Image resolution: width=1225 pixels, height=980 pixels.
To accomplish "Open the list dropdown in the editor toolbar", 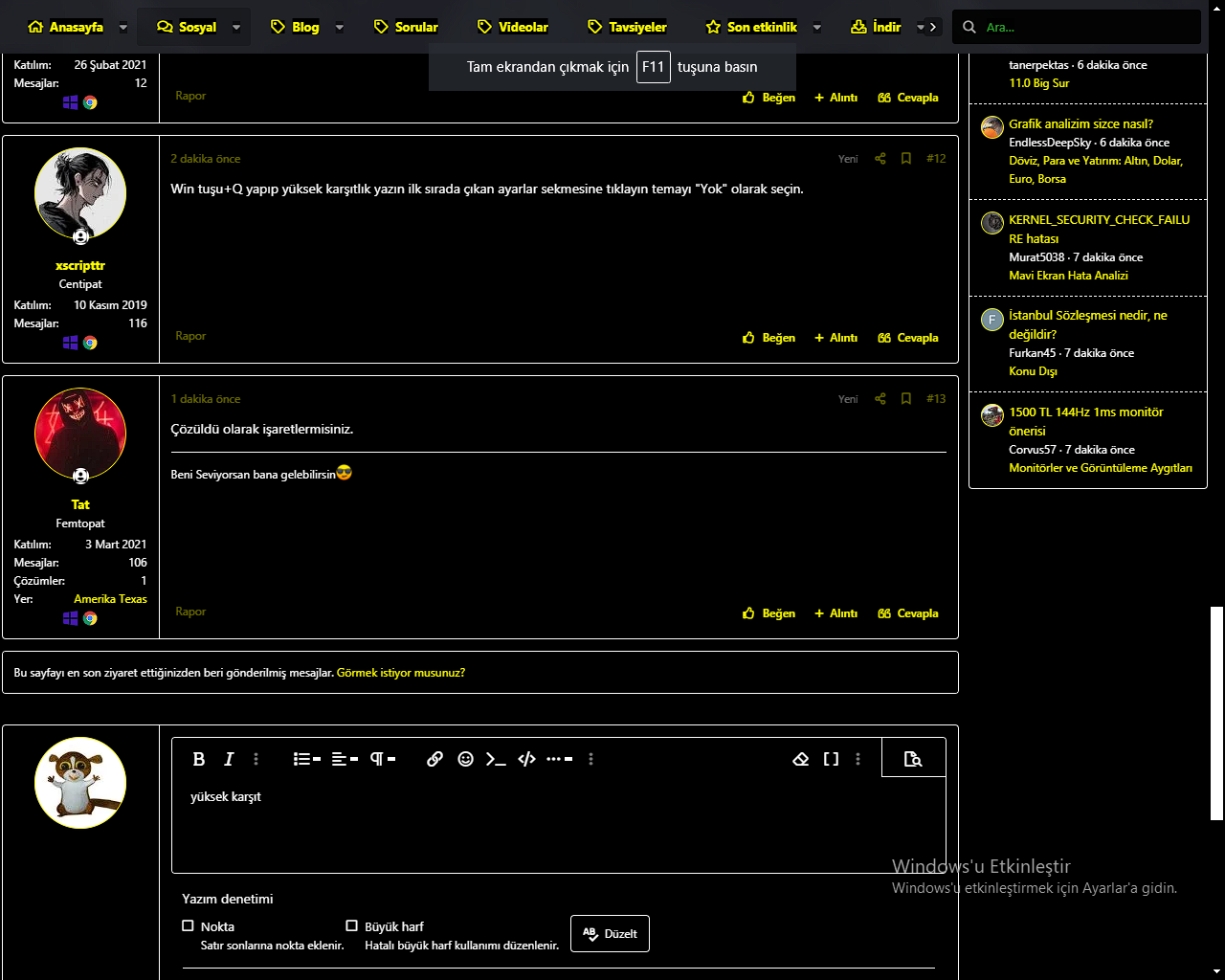I will pyautogui.click(x=307, y=759).
